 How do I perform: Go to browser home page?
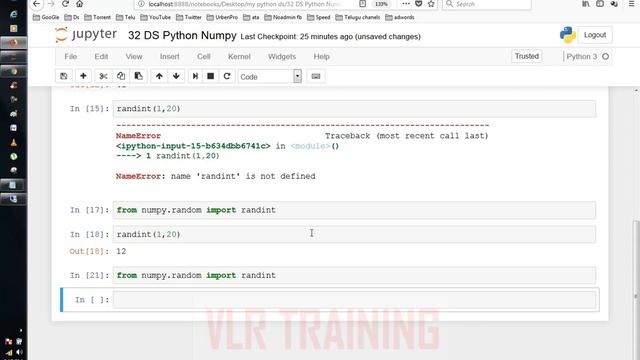(80, 4)
